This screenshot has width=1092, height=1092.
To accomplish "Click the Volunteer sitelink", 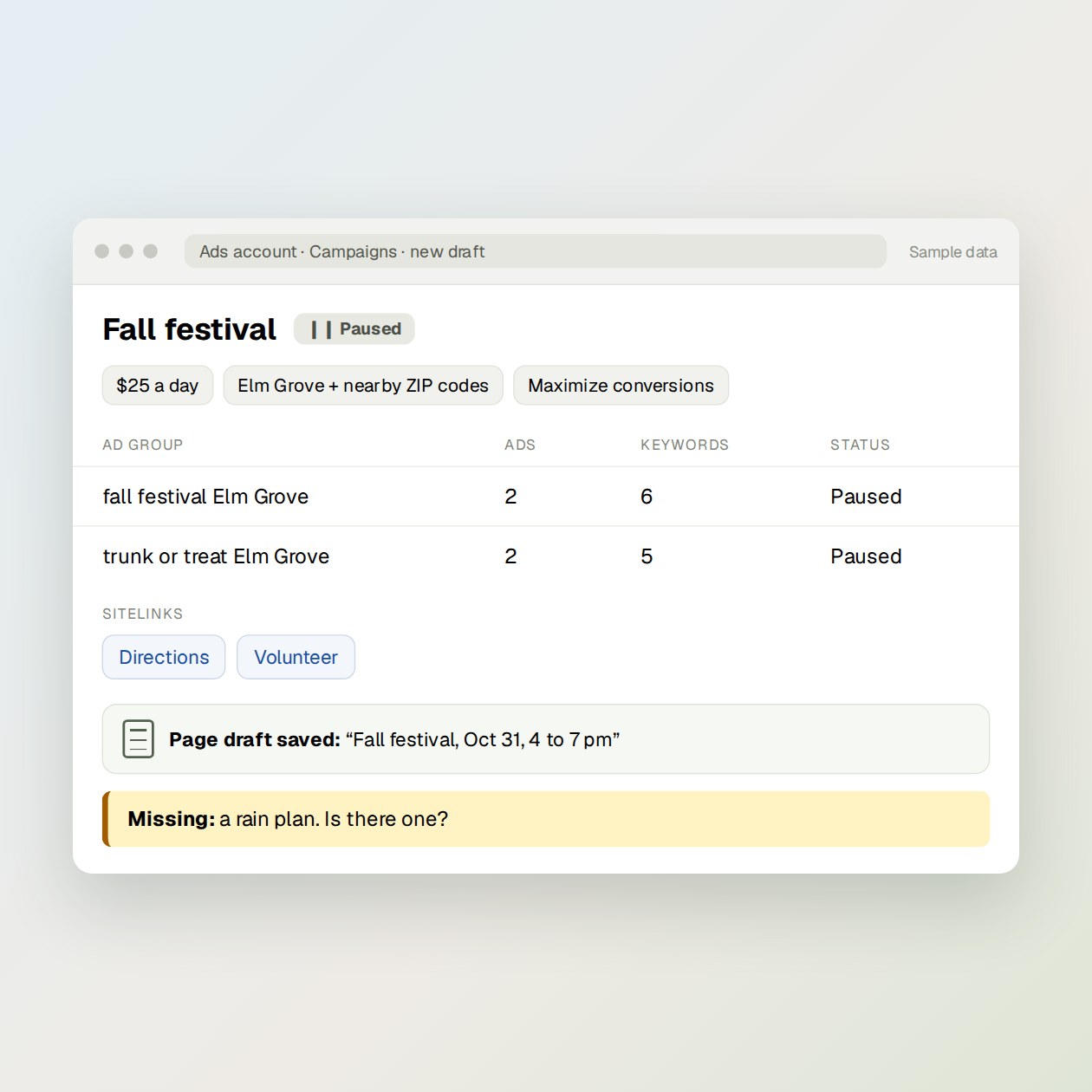I will [296, 657].
